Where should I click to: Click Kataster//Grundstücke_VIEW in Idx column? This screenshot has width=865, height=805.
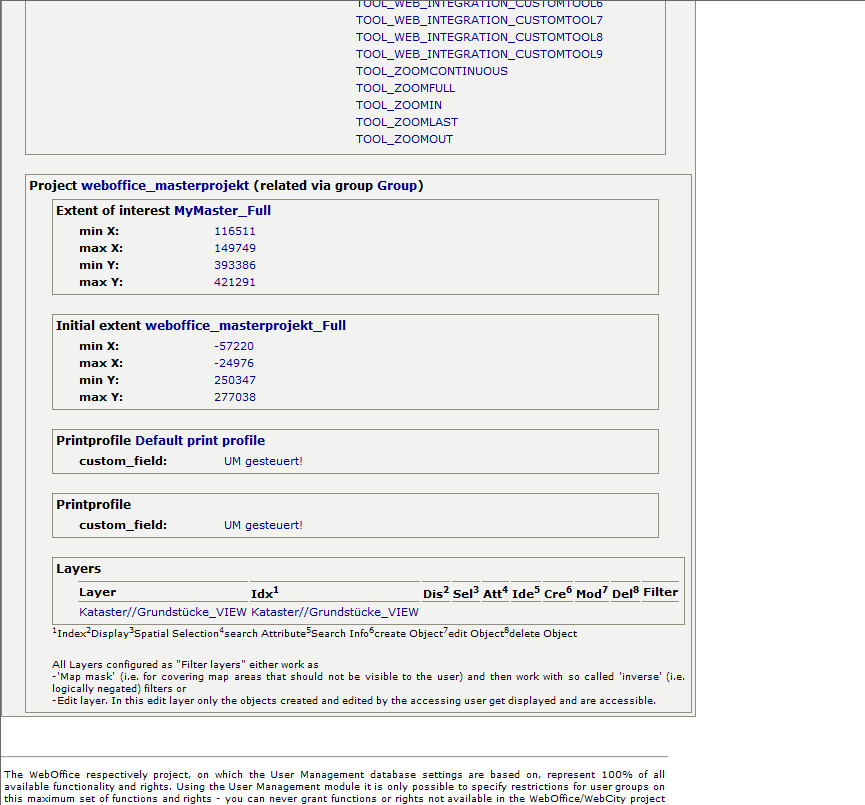334,612
